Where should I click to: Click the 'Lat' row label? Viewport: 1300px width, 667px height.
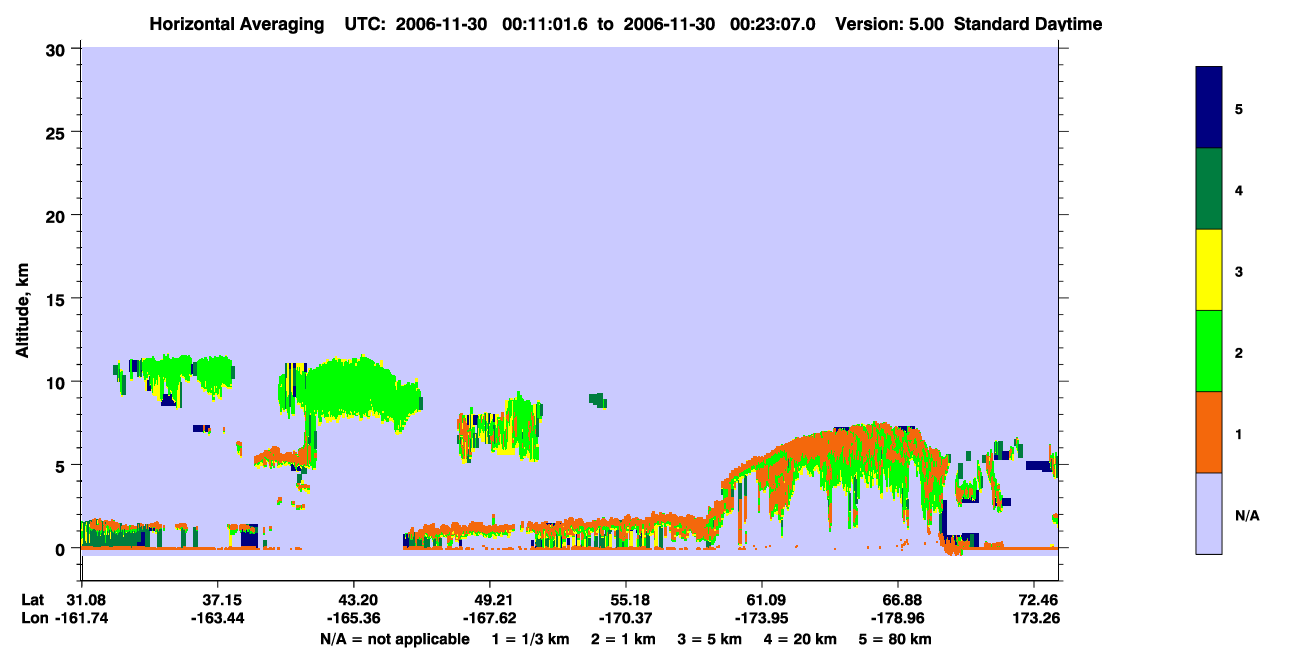click(32, 600)
